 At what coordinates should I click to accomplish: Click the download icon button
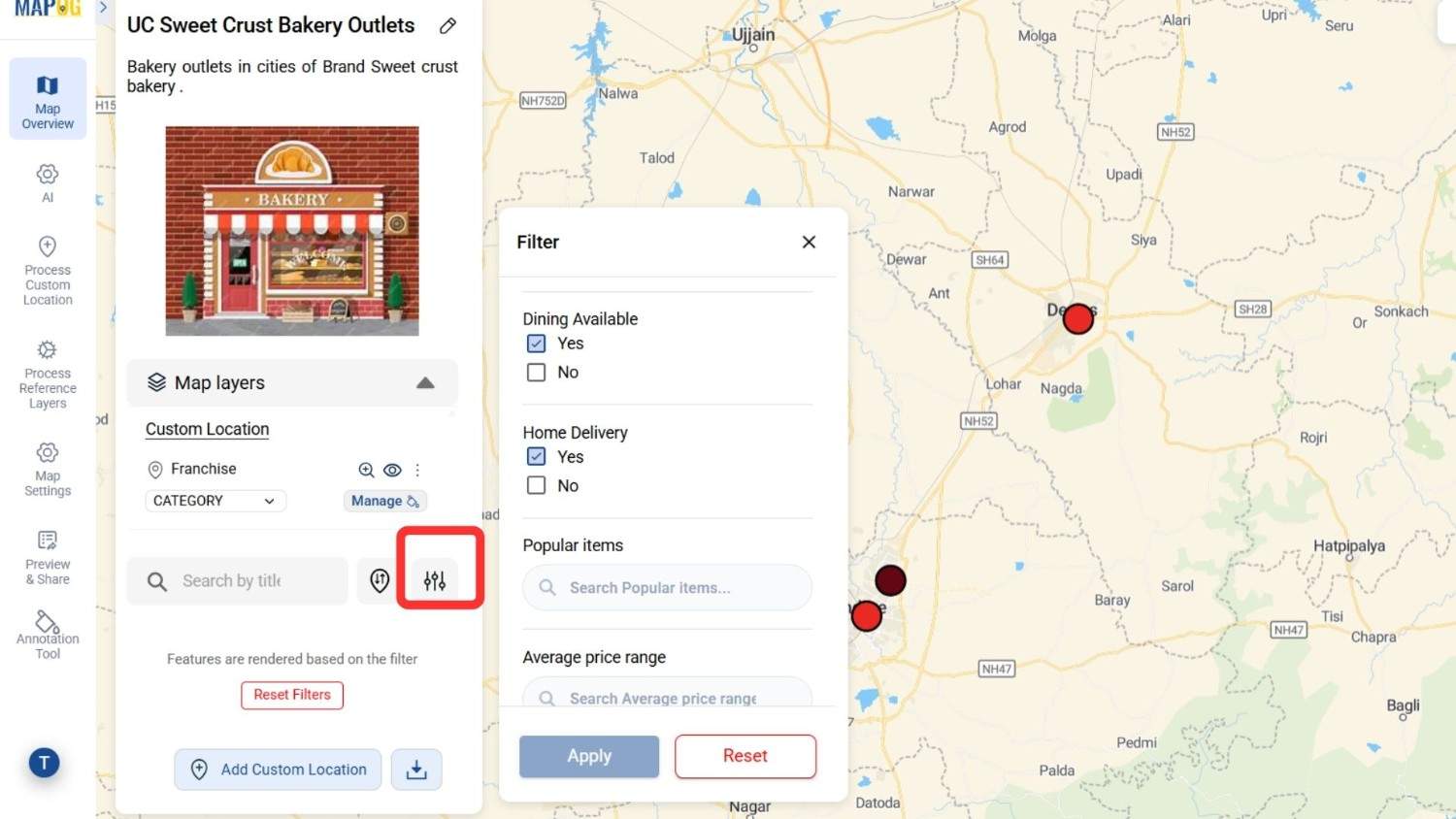pos(416,770)
